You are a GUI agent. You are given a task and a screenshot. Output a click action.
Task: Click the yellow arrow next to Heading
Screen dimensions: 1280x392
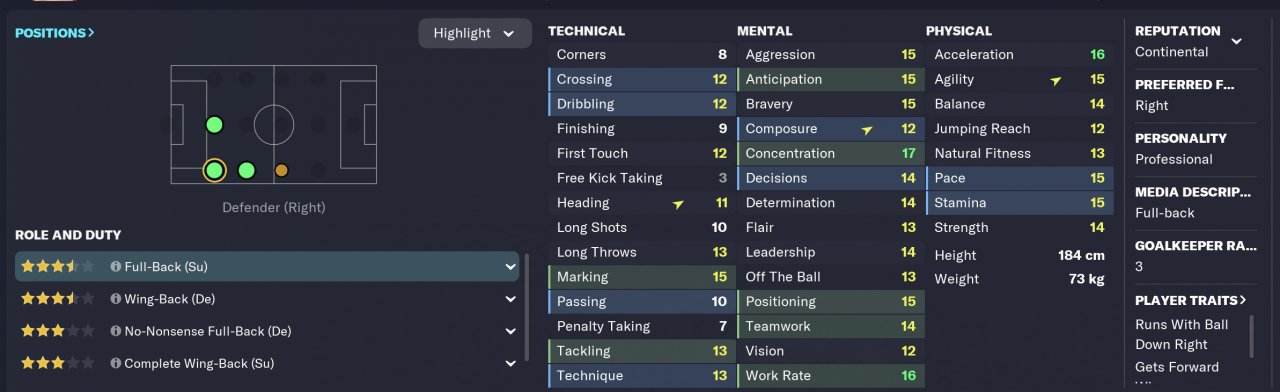(x=678, y=203)
